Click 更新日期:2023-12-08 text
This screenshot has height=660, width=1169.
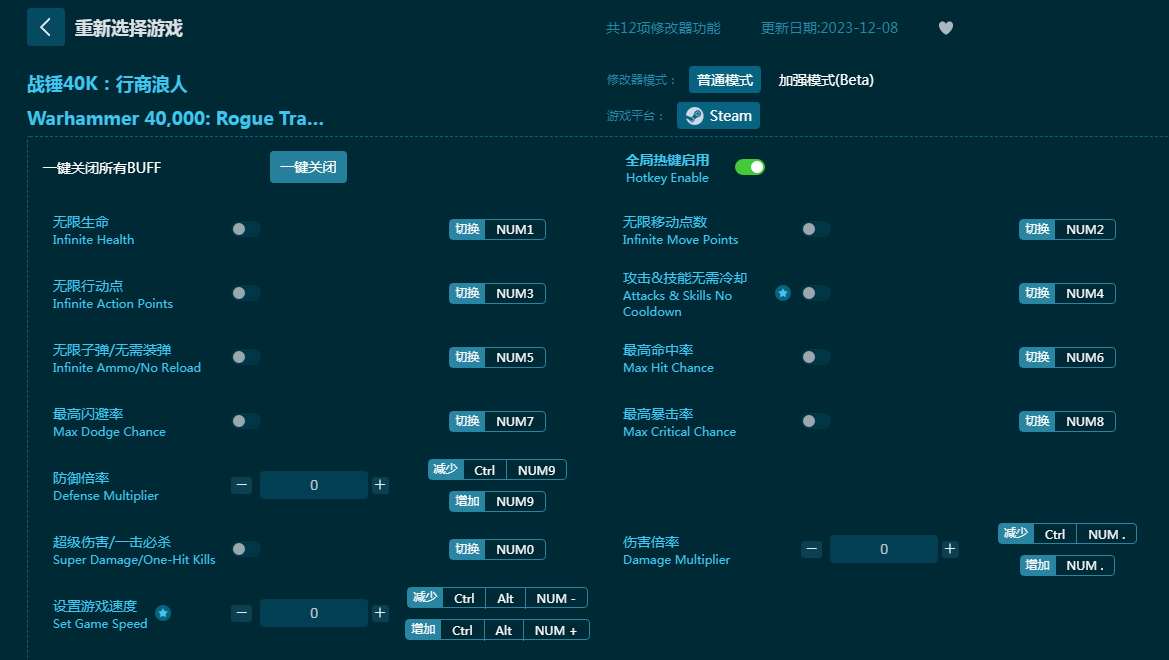click(829, 28)
